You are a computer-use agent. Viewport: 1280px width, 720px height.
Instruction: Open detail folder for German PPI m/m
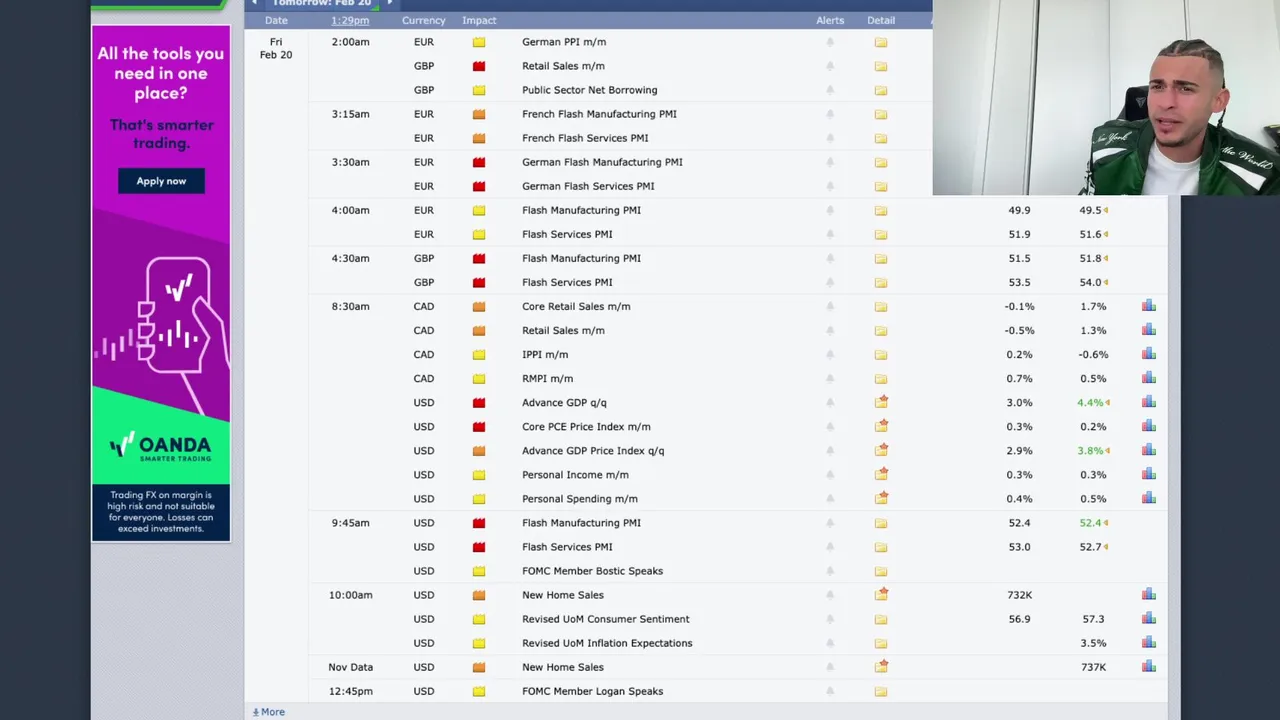pyautogui.click(x=881, y=42)
